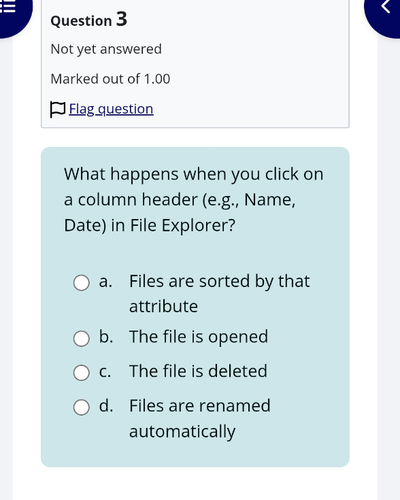This screenshot has height=500, width=400.
Task: Click the 'd.' option letter label
Action: pyautogui.click(x=106, y=405)
